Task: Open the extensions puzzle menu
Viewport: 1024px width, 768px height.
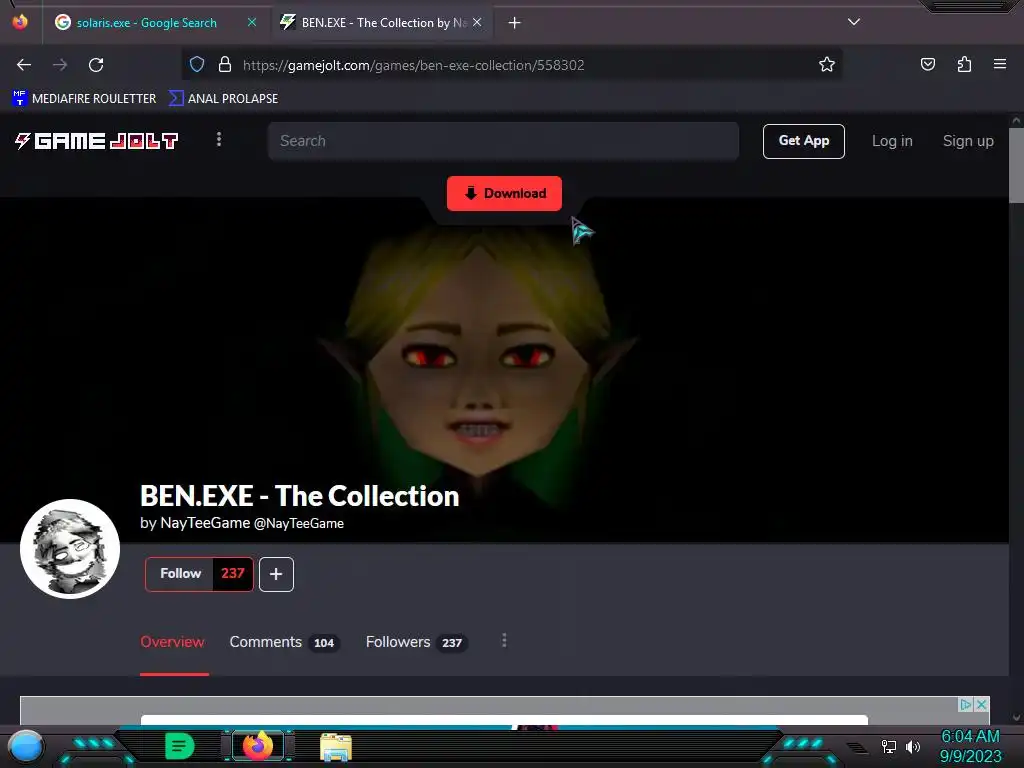Action: 964,65
